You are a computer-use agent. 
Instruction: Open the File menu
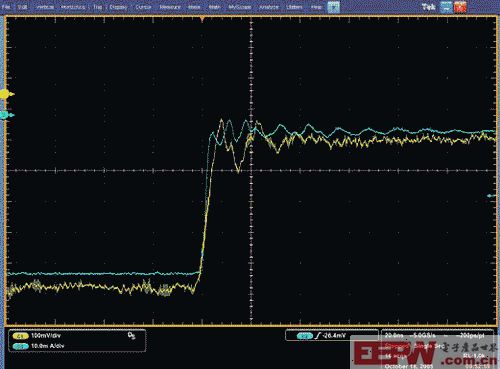(x=6, y=7)
